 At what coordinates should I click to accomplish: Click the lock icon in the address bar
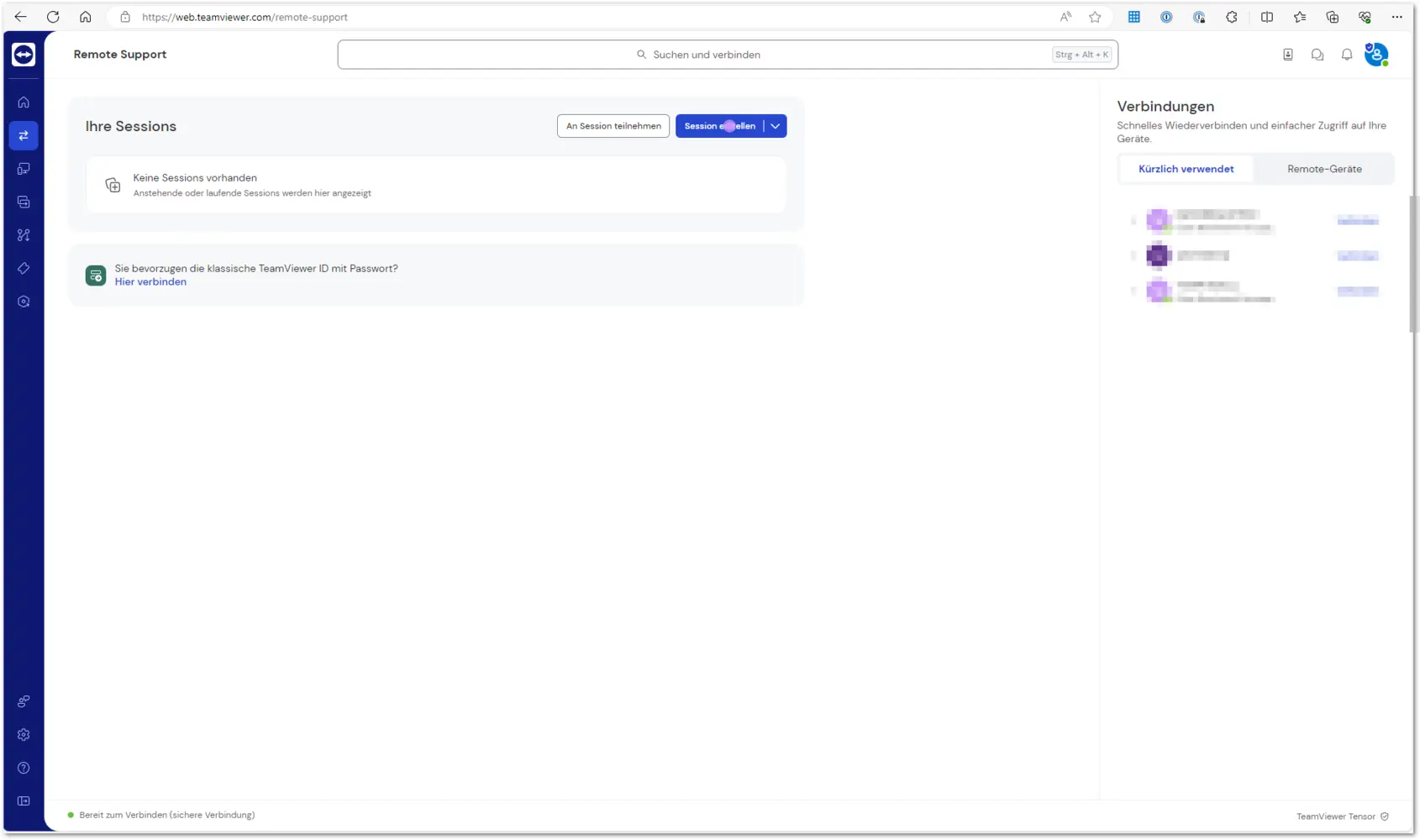[x=125, y=17]
